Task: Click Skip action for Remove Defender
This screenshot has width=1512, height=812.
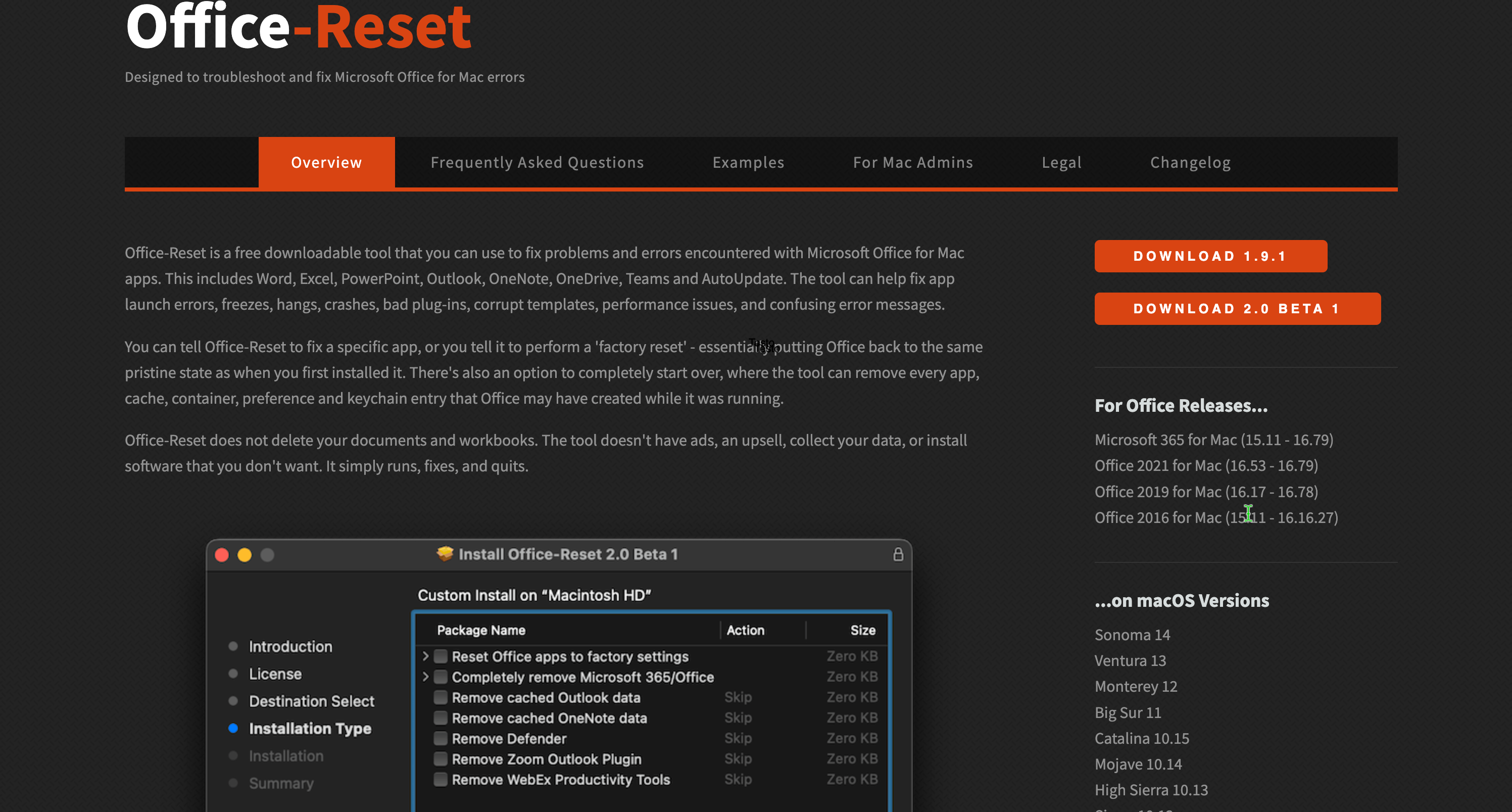Action: point(738,739)
